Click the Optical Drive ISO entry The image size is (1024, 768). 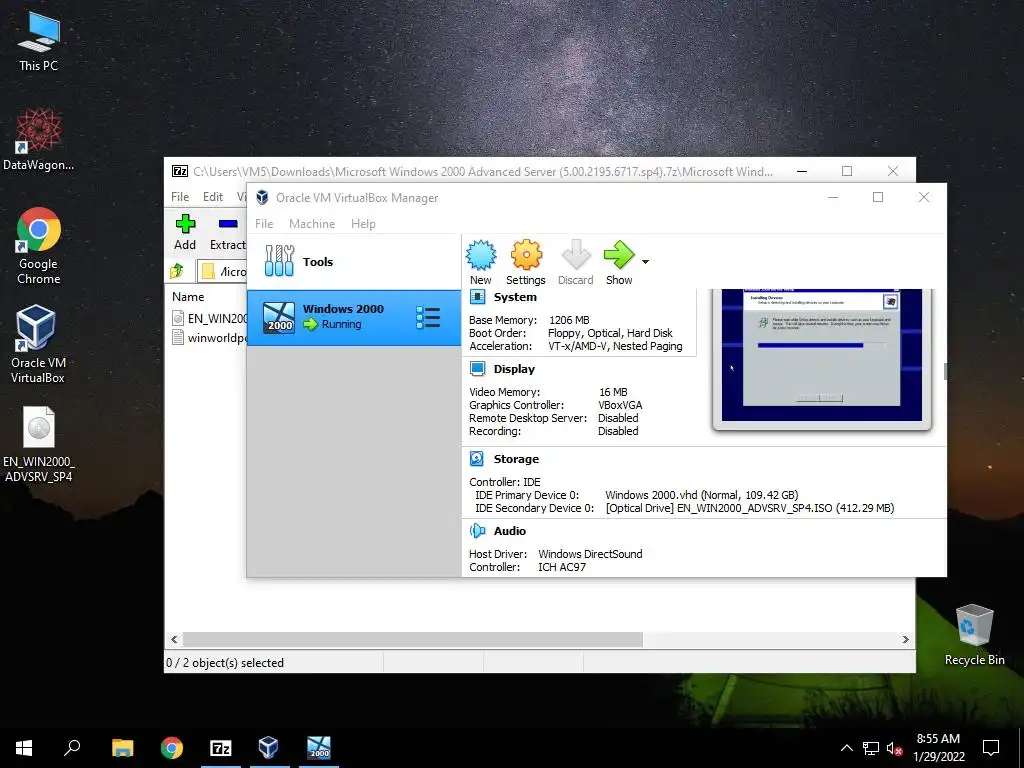pyautogui.click(x=750, y=508)
